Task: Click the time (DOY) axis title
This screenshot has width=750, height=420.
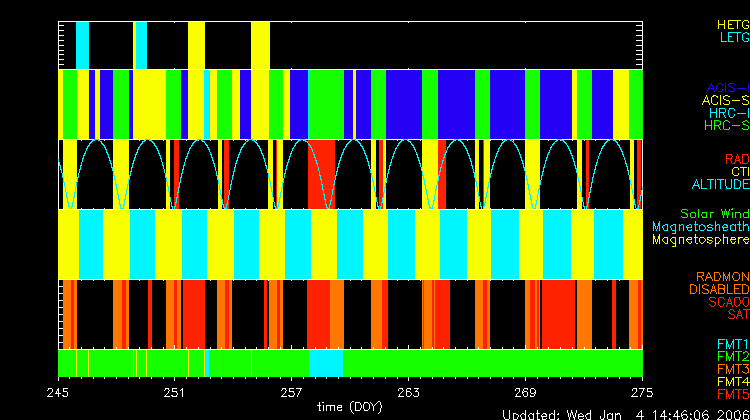Action: pyautogui.click(x=349, y=406)
